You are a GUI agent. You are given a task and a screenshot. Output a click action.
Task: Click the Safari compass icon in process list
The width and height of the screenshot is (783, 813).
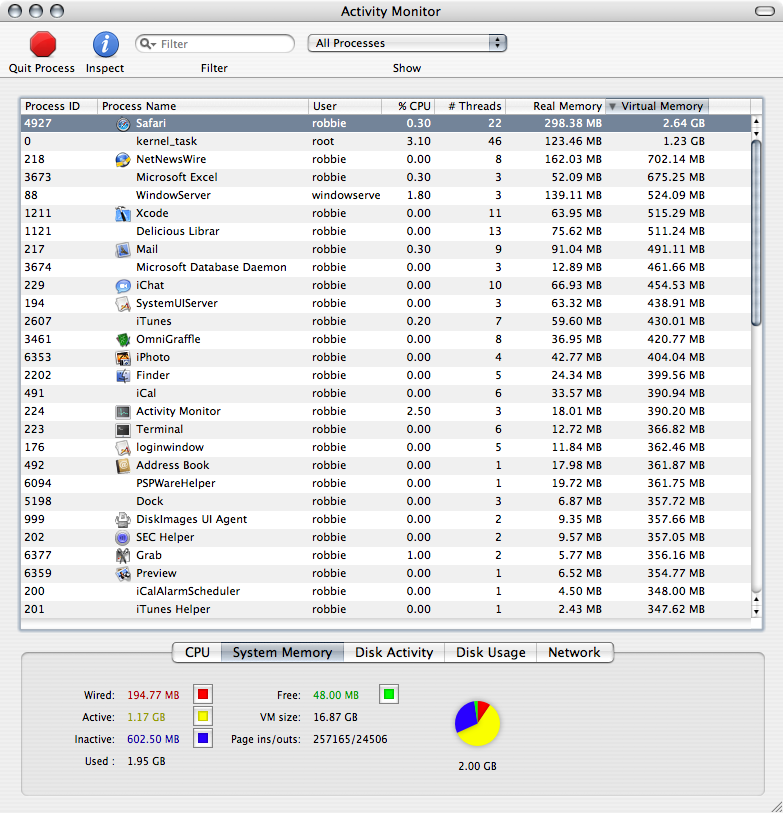(123, 123)
